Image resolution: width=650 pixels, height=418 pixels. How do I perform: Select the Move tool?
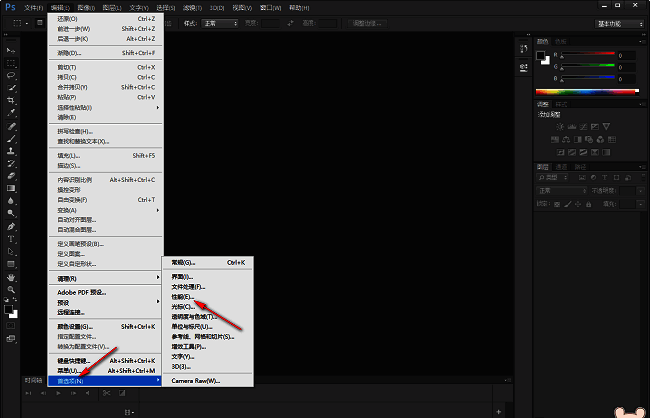tap(11, 49)
